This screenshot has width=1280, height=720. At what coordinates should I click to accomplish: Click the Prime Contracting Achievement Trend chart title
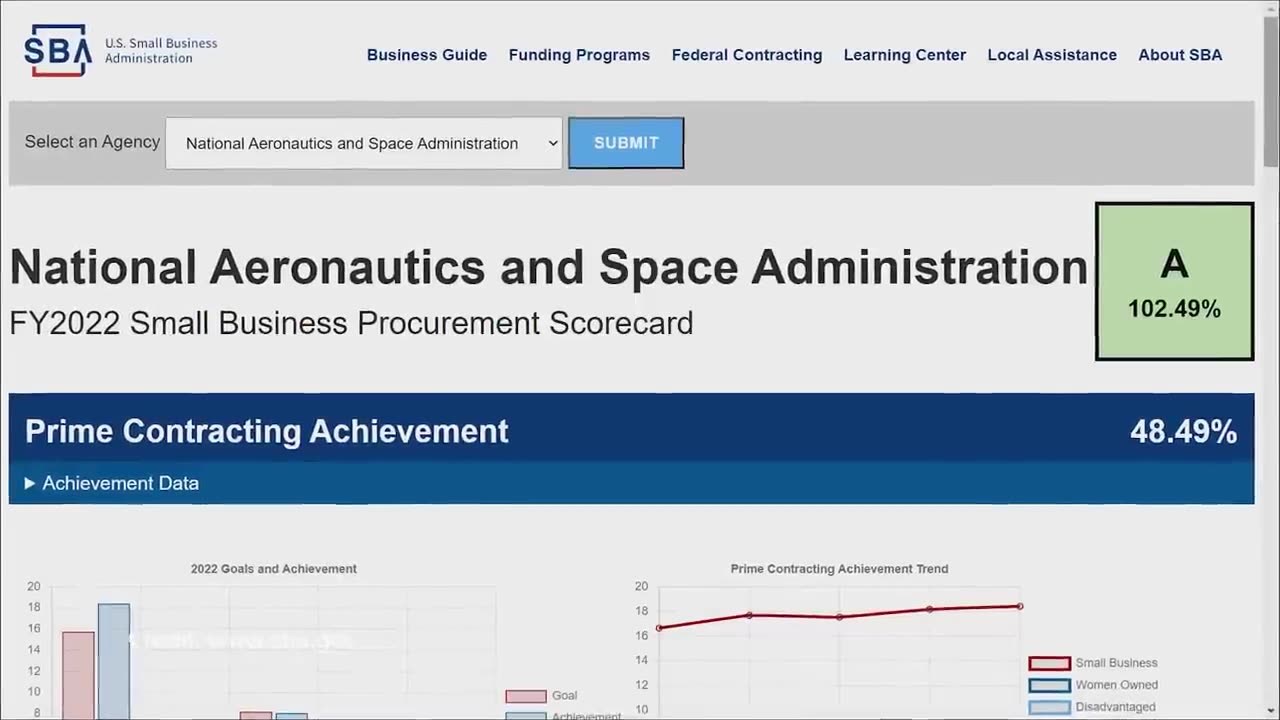(x=839, y=569)
